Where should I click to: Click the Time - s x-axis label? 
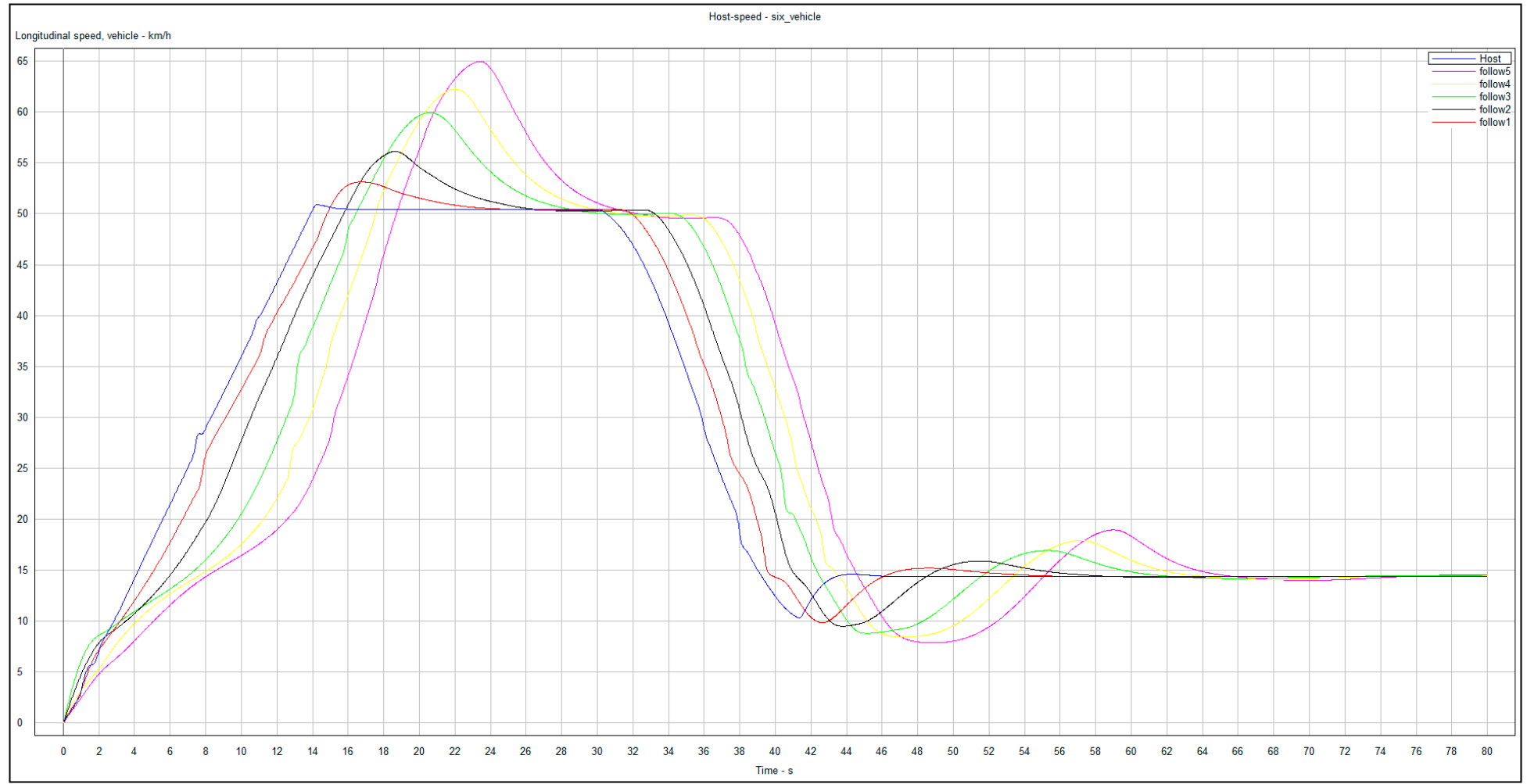click(x=773, y=771)
